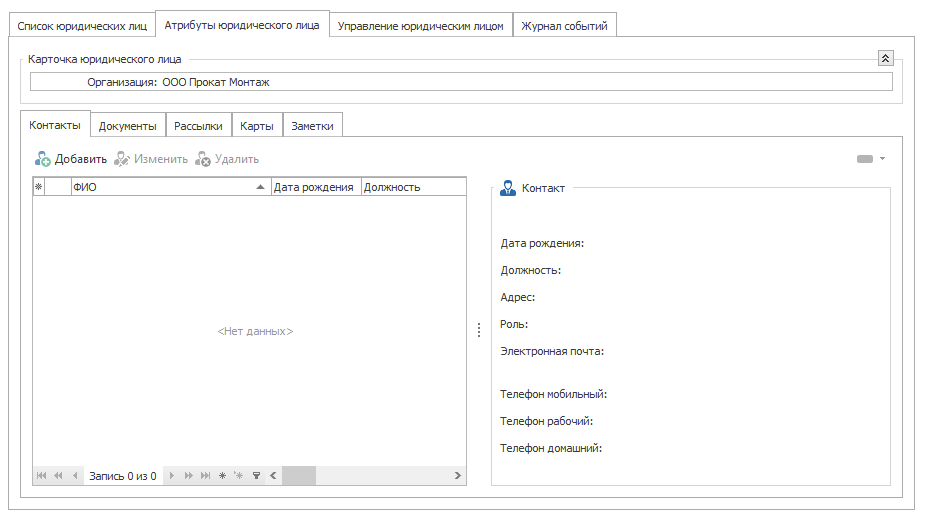This screenshot has height=520, width=925.
Task: Jump to last record in navigator
Action: coord(205,476)
